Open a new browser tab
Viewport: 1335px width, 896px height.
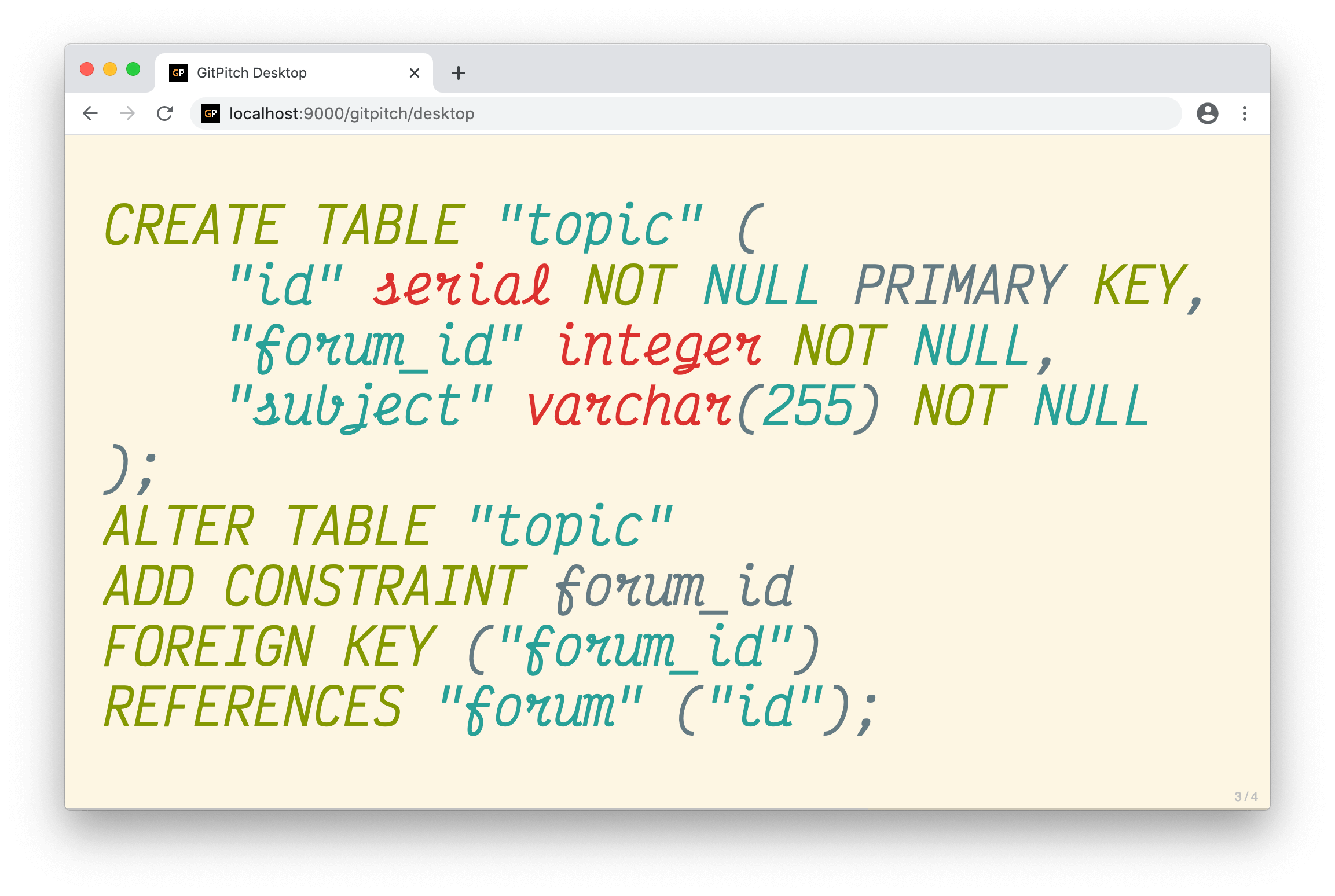tap(458, 73)
